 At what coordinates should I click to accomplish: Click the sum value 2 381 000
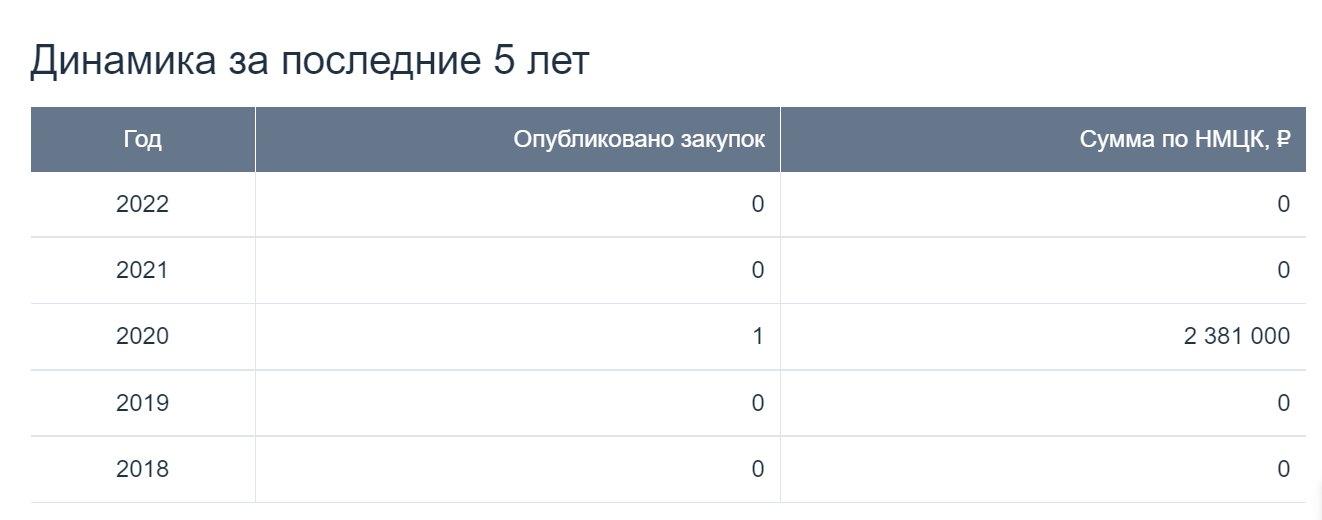pos(1236,337)
